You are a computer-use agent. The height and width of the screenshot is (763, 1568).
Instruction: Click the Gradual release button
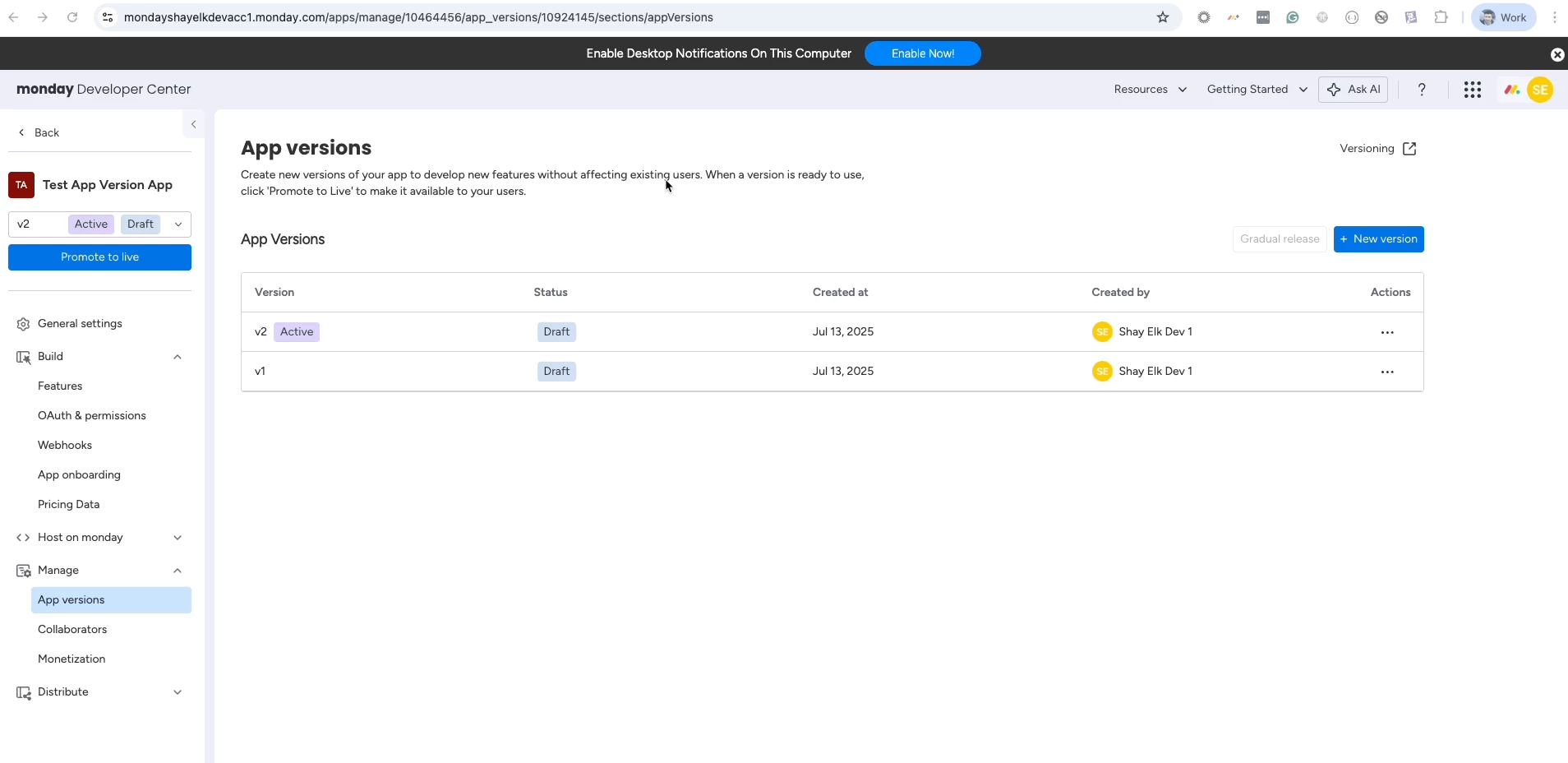click(x=1280, y=239)
